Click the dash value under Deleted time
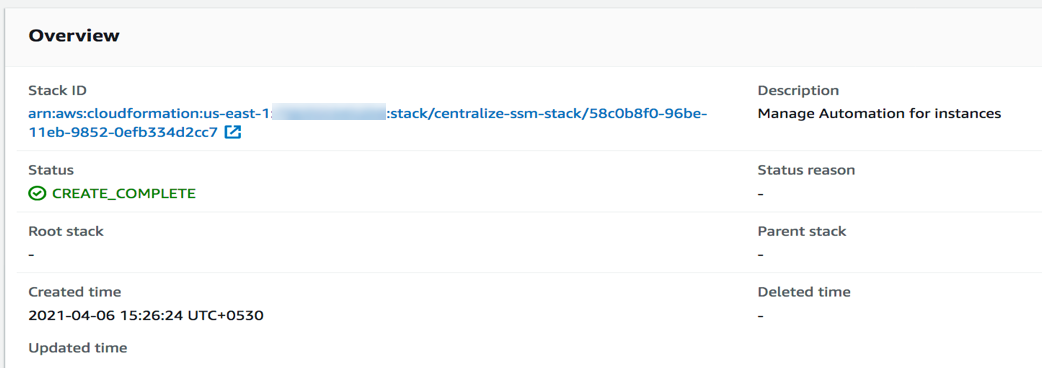 [760, 316]
